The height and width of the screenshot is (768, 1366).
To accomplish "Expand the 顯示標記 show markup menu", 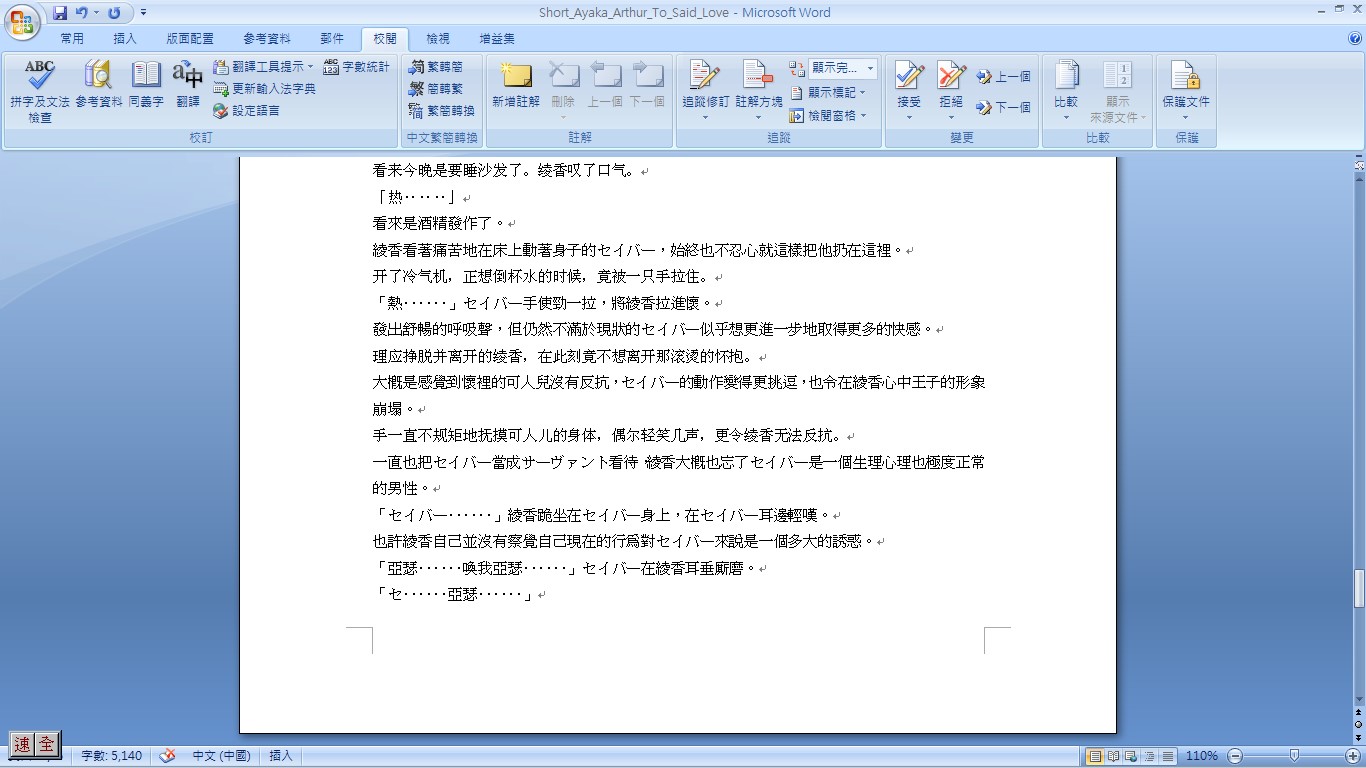I will pos(828,92).
